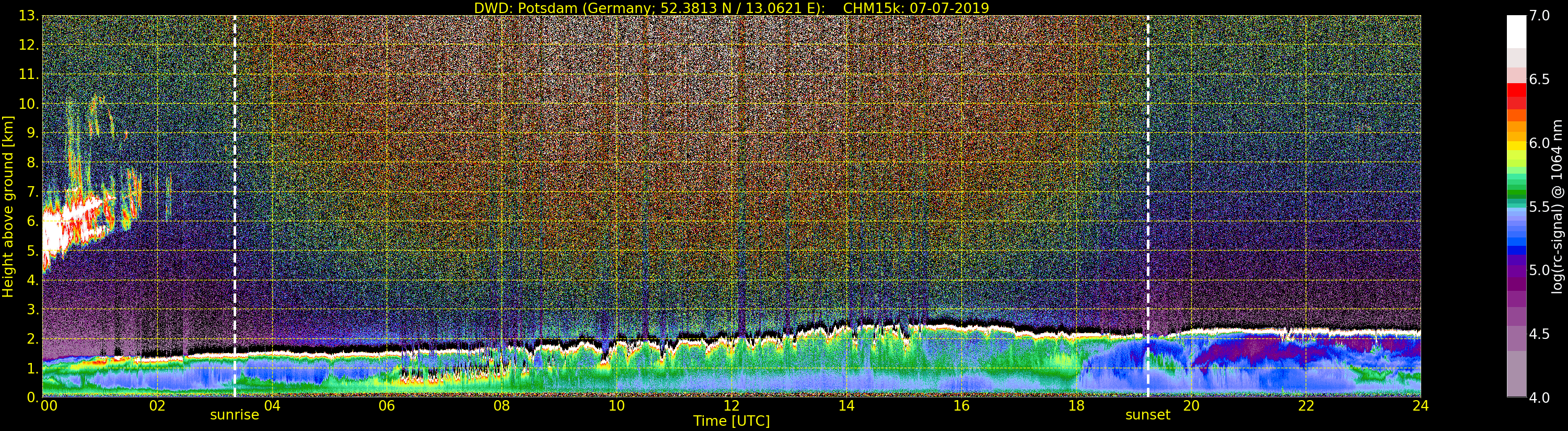Click the "5.5" colorbar tick value
Image resolution: width=1568 pixels, height=431 pixels.
[1539, 207]
